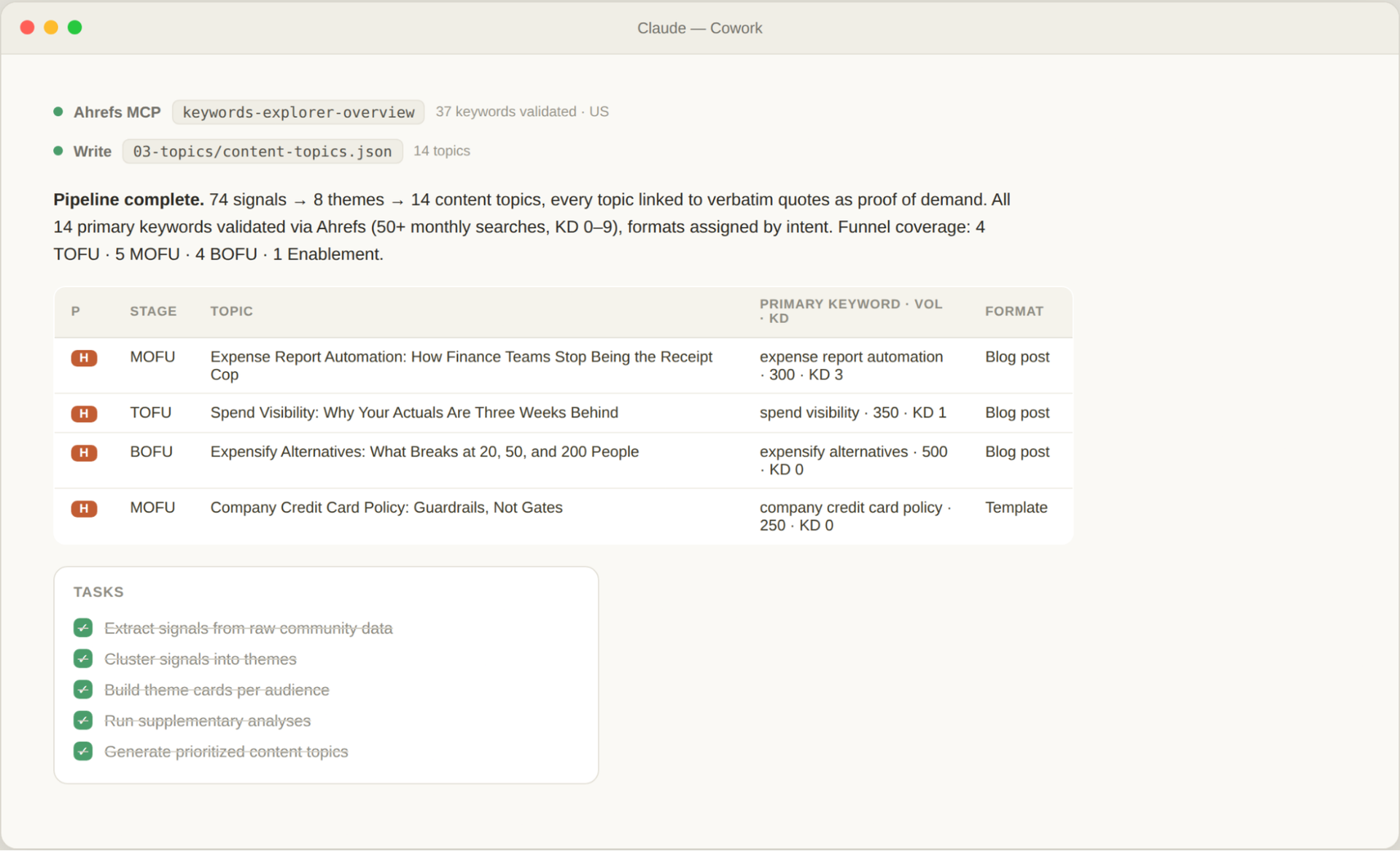Click the 'Pipeline complete.' bold heading
1400x851 pixels.
(x=128, y=200)
